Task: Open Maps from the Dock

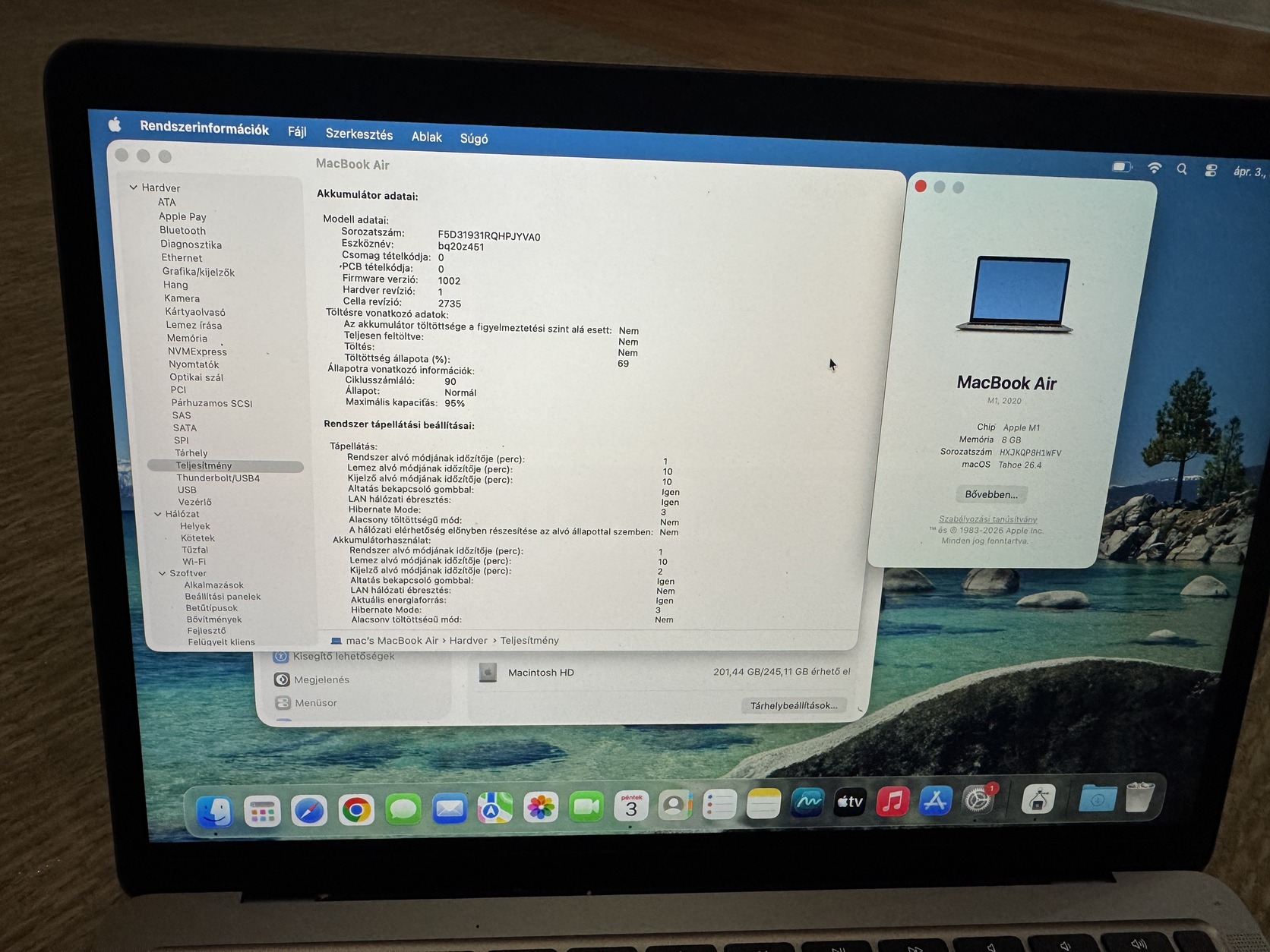Action: coord(494,809)
